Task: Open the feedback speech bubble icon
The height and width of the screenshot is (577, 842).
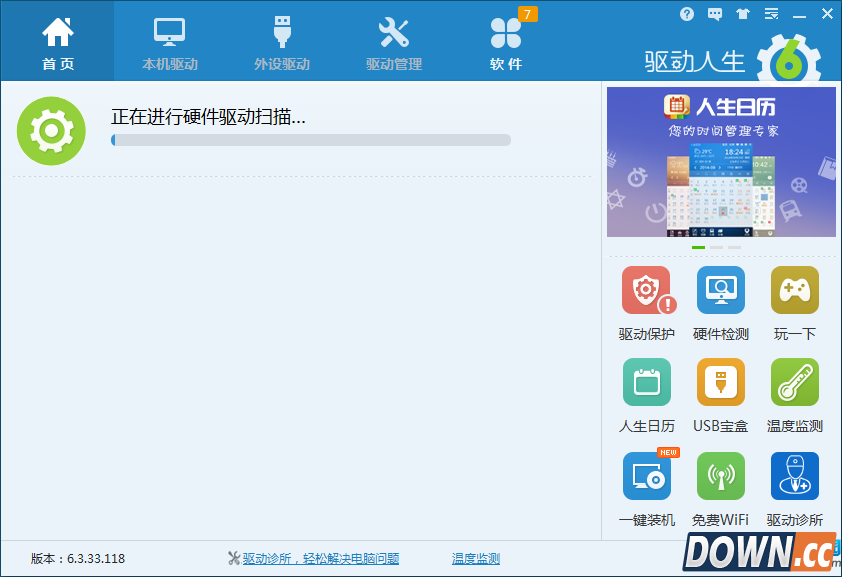Action: pyautogui.click(x=715, y=14)
